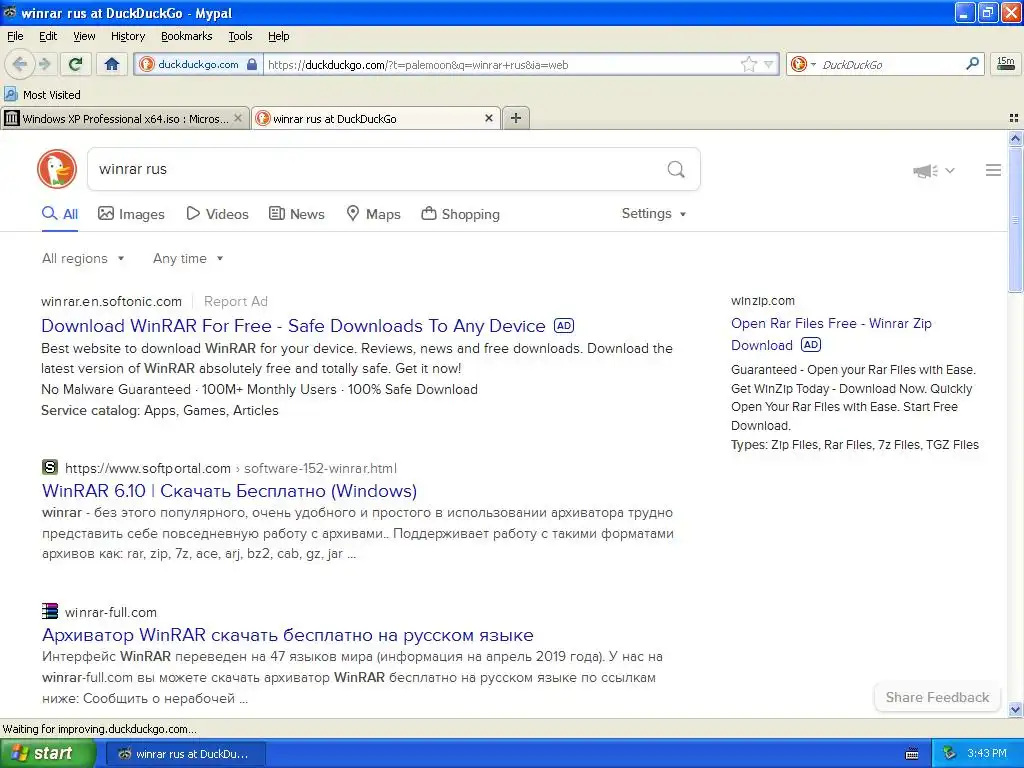Open winzip.com Open Rar Files Free ad
Image resolution: width=1024 pixels, height=768 pixels.
point(831,334)
